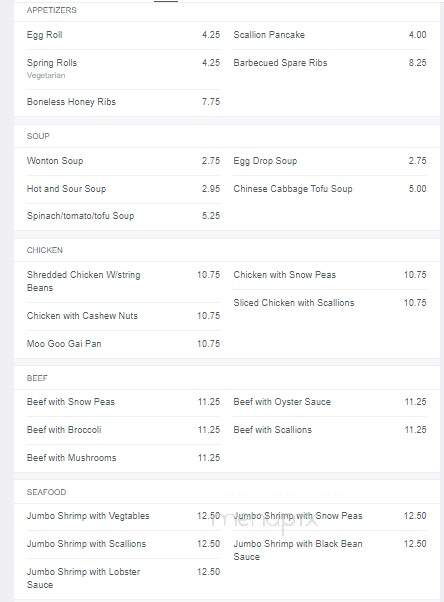Screen dimensions: 444x602
Task: Choose Barbecued Spare Ribs
Action: 330,63
